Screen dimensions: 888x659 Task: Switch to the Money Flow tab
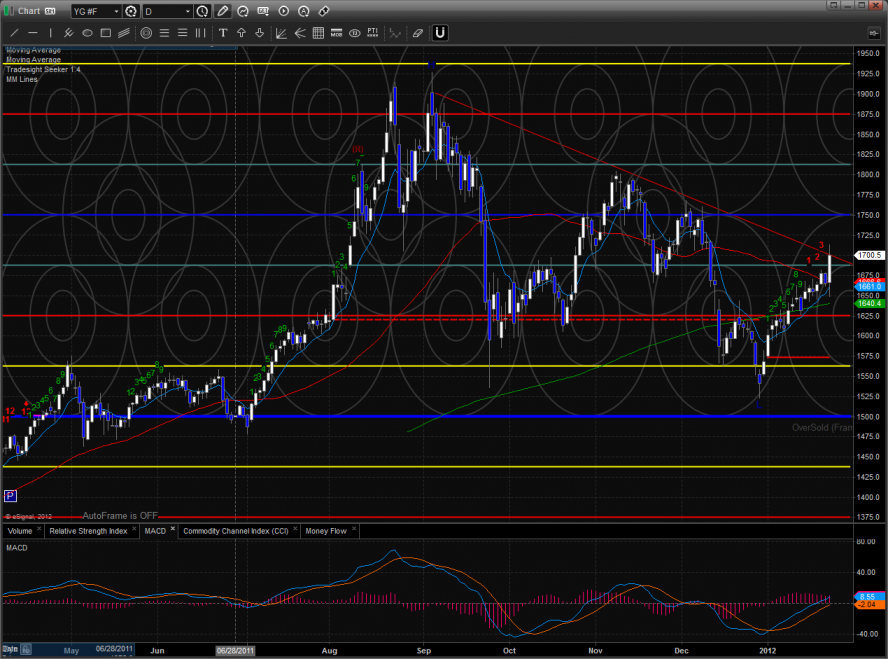(x=326, y=531)
